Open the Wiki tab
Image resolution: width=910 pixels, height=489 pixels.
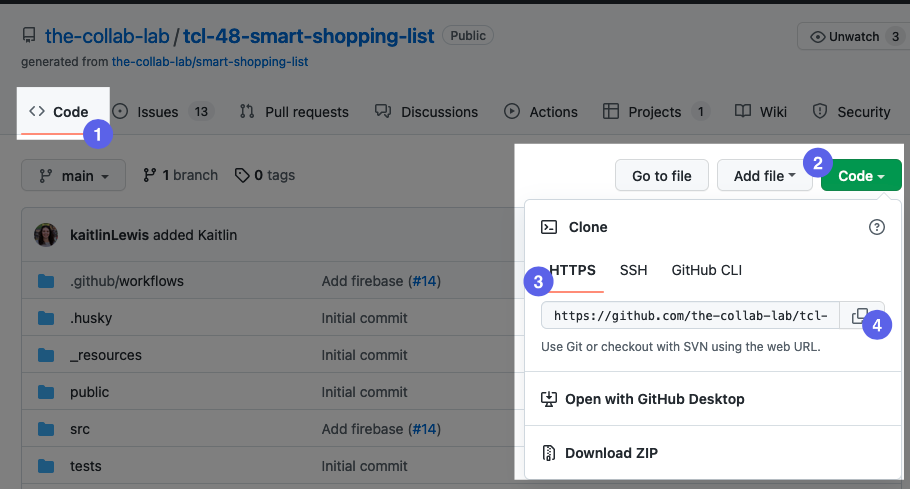(x=760, y=111)
